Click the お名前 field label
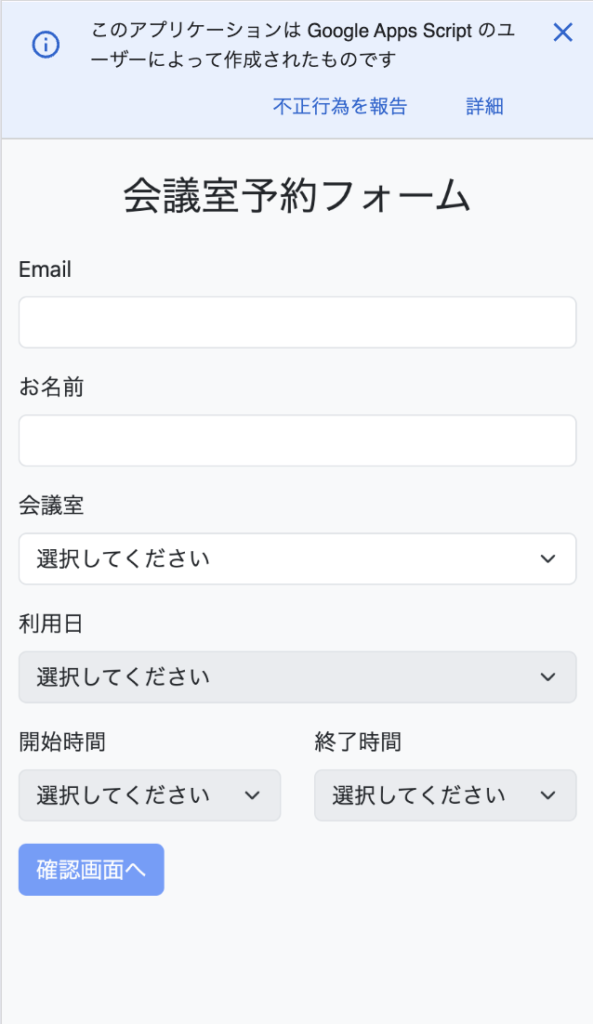 pos(52,387)
